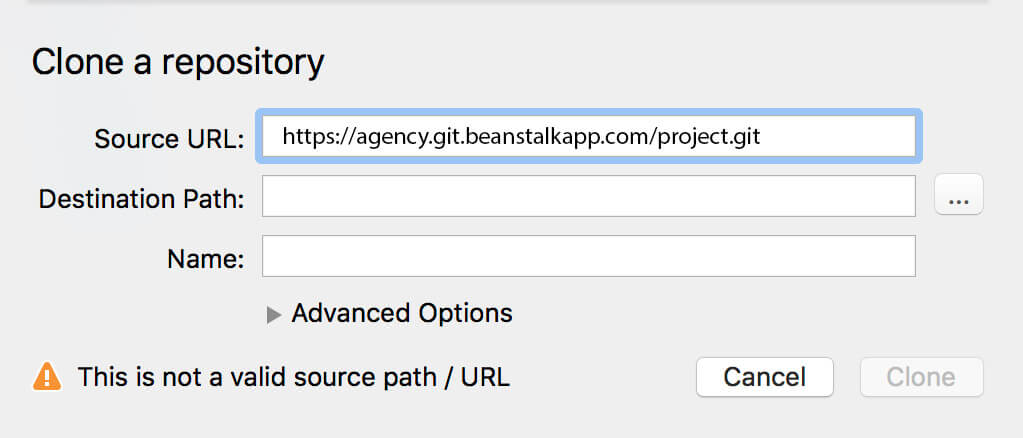This screenshot has width=1023, height=438.
Task: Click the orange warning triangle icon
Action: click(47, 377)
